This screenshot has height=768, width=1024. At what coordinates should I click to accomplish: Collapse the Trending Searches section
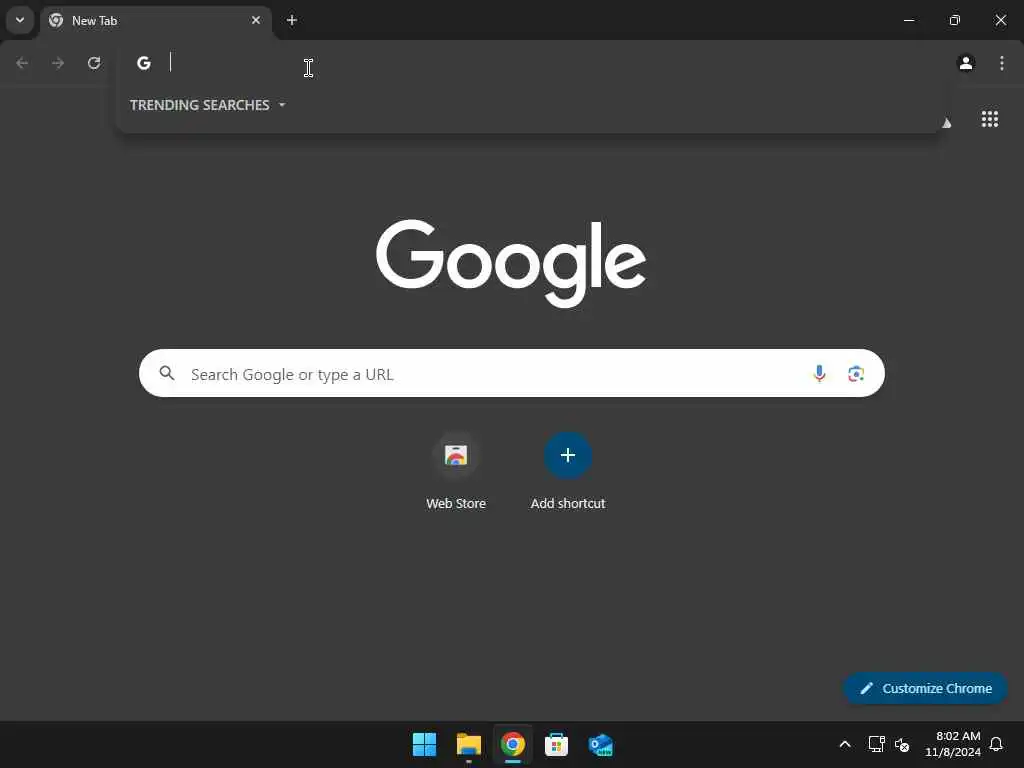208,105
